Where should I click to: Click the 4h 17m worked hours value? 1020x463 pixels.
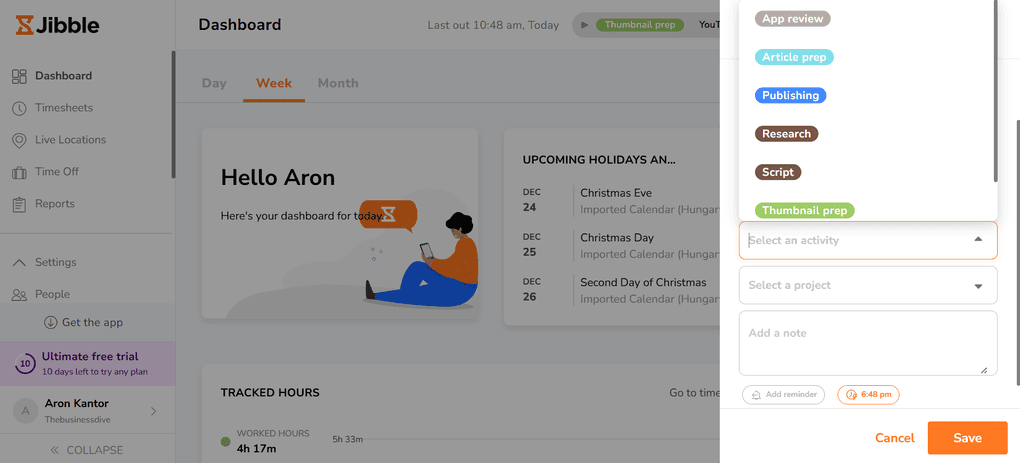(x=256, y=449)
